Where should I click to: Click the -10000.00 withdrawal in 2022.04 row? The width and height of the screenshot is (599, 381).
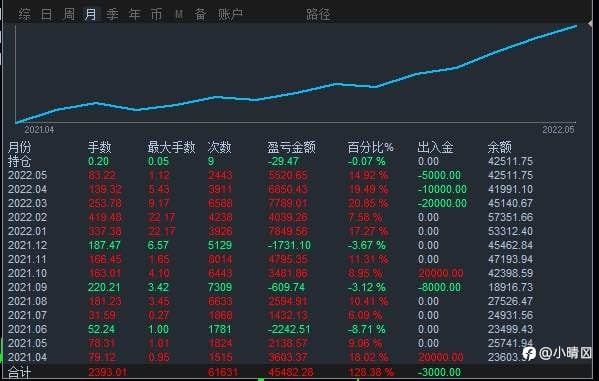442,190
